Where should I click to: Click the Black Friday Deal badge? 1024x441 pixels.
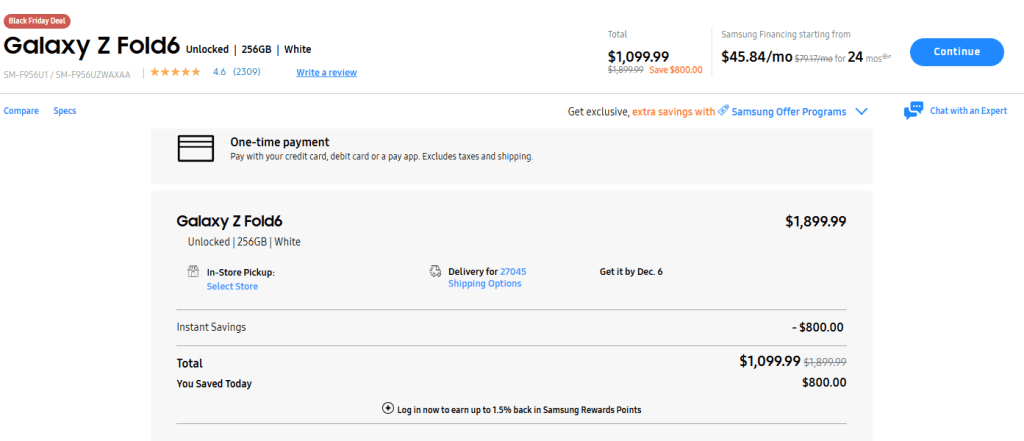click(x=37, y=21)
